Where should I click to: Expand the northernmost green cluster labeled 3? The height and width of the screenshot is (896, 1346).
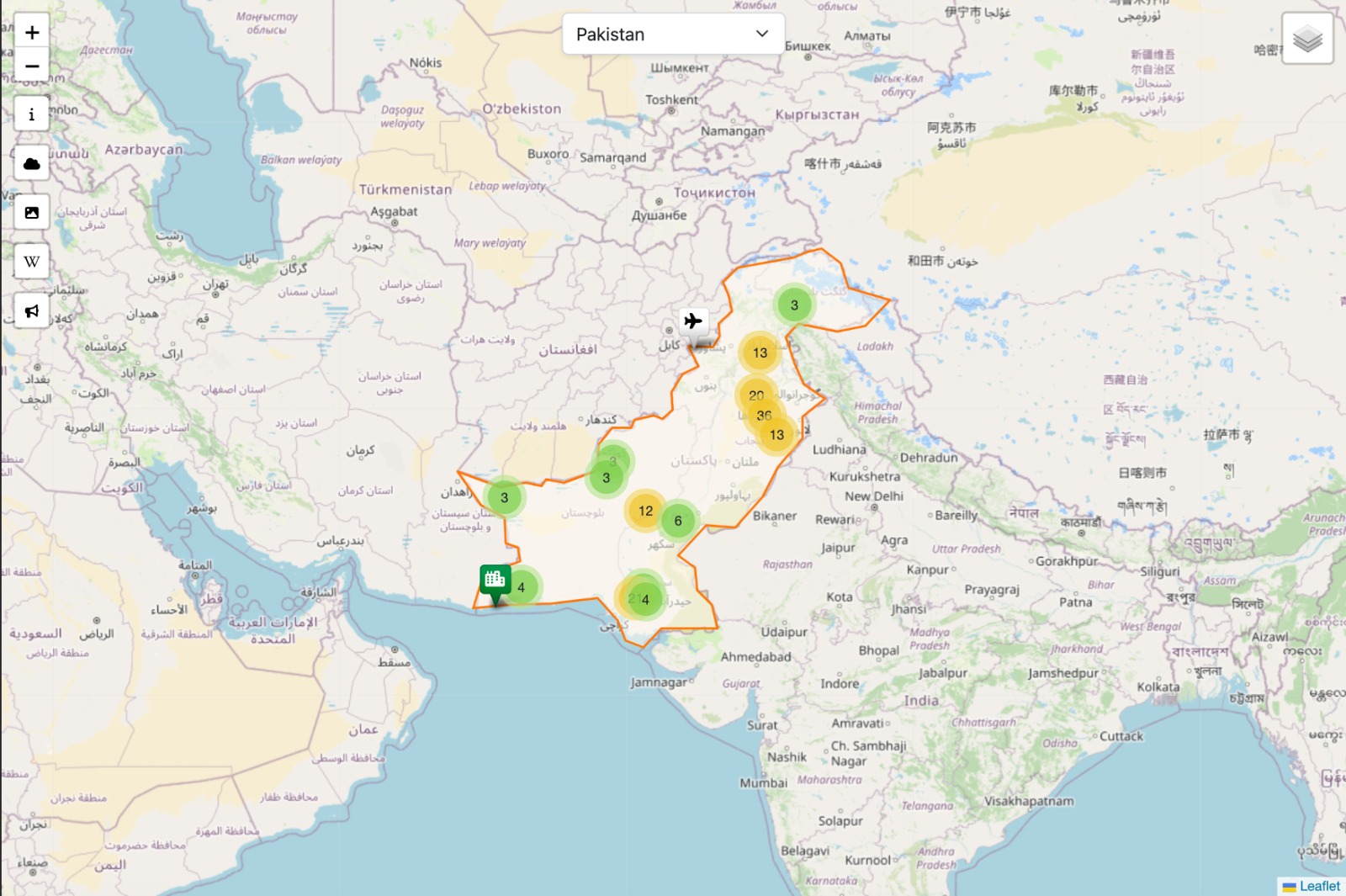pyautogui.click(x=794, y=305)
